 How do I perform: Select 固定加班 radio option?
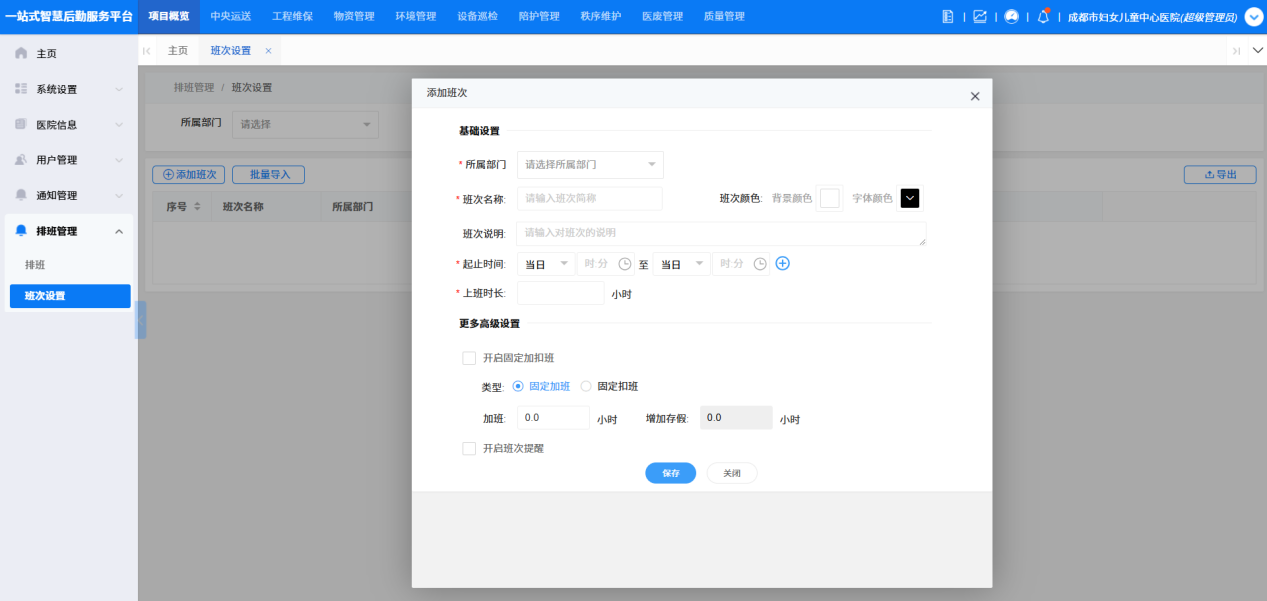click(x=517, y=386)
